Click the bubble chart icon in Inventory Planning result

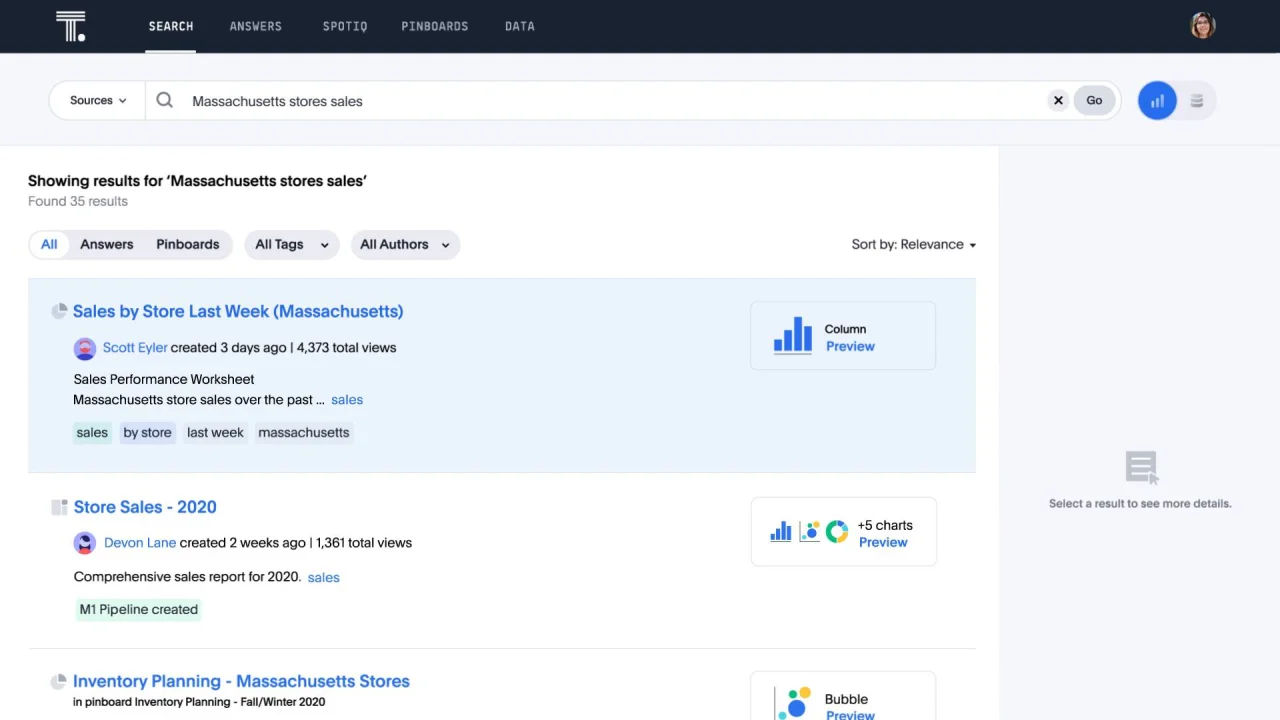(x=795, y=702)
